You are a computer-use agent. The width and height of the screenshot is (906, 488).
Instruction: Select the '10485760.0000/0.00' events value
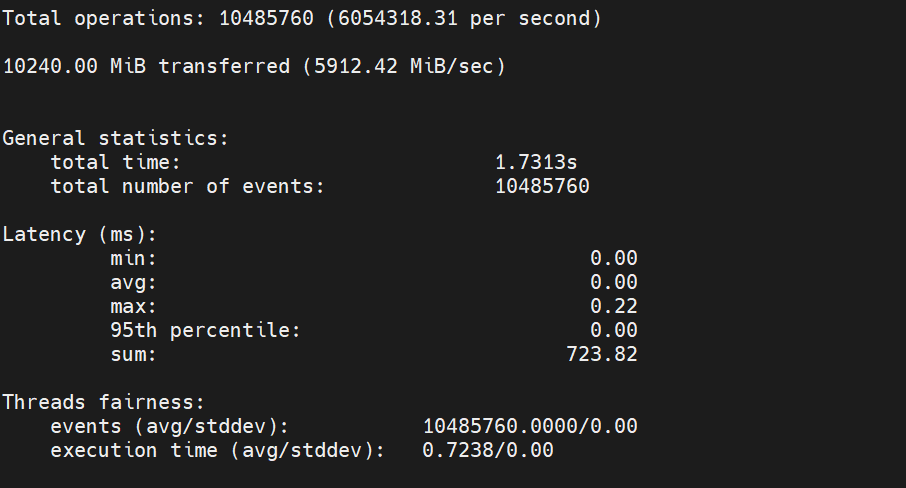(x=530, y=426)
